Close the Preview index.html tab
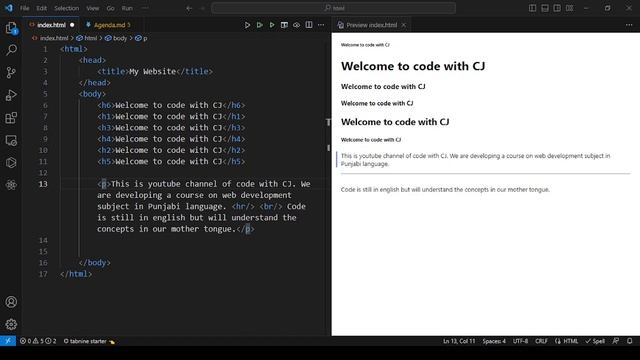The image size is (640, 360). 403,25
